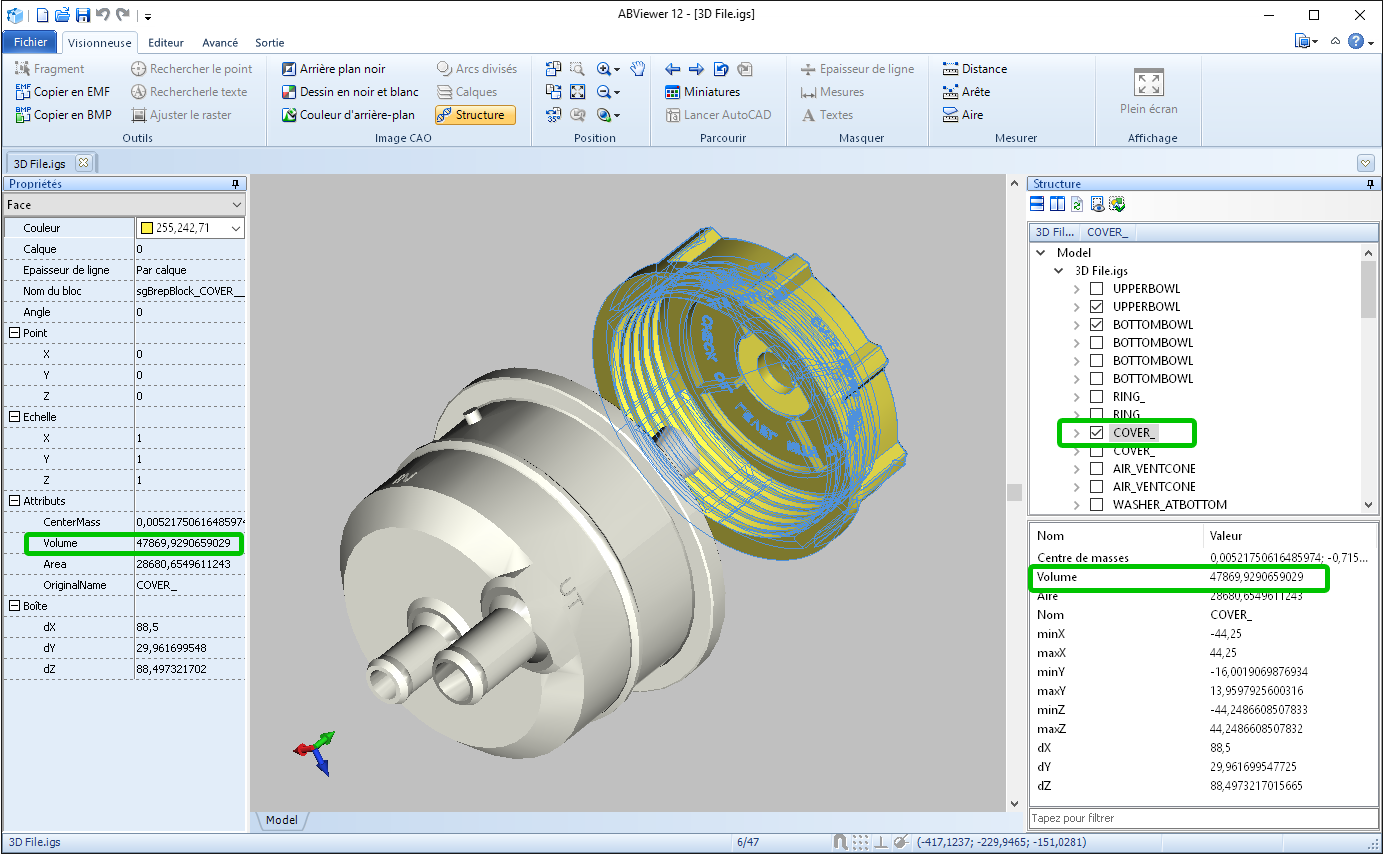Click the Save icon in quick access toolbar
This screenshot has height=854, width=1384.
pos(83,15)
